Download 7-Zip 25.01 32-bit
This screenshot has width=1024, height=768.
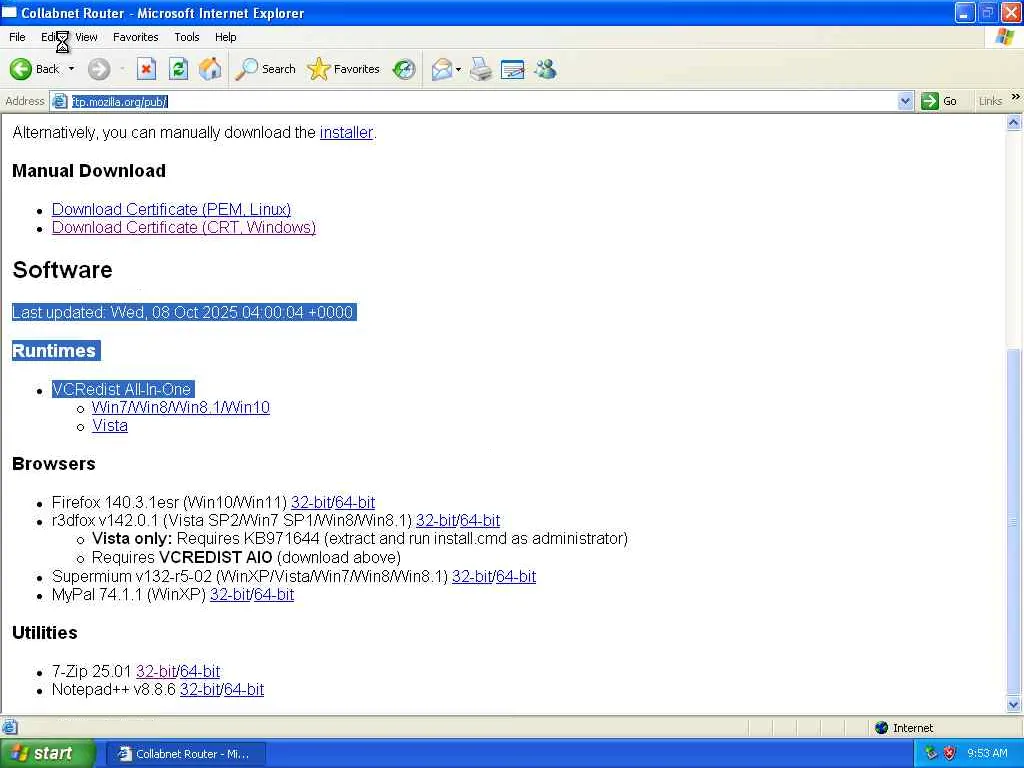click(x=156, y=671)
